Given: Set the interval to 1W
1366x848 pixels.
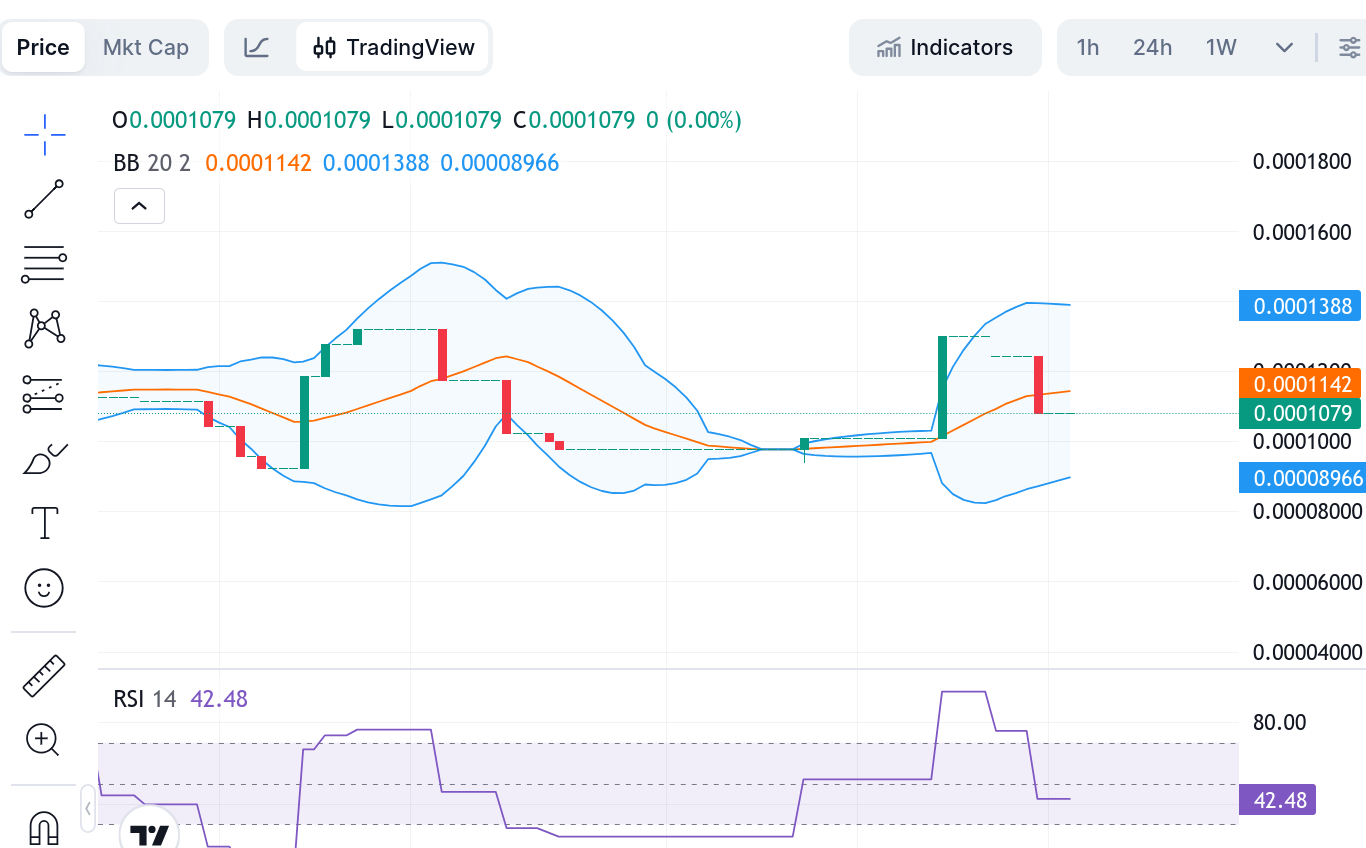Looking at the screenshot, I should [x=1221, y=47].
